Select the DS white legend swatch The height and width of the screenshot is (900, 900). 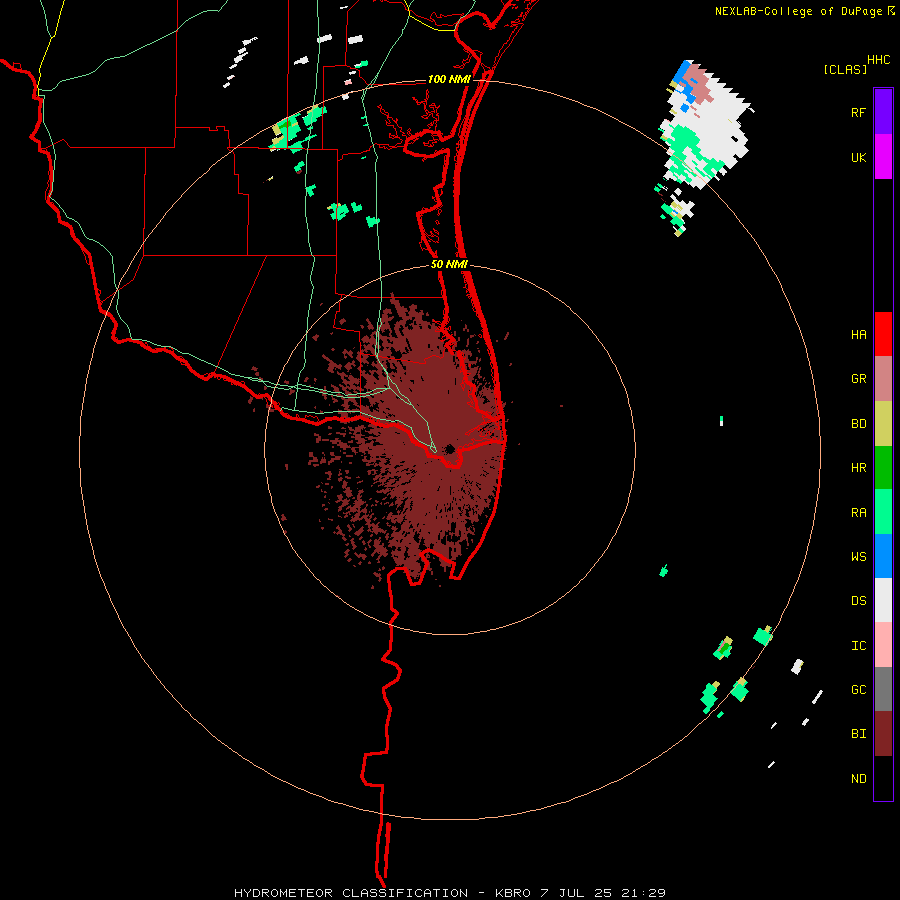[883, 600]
